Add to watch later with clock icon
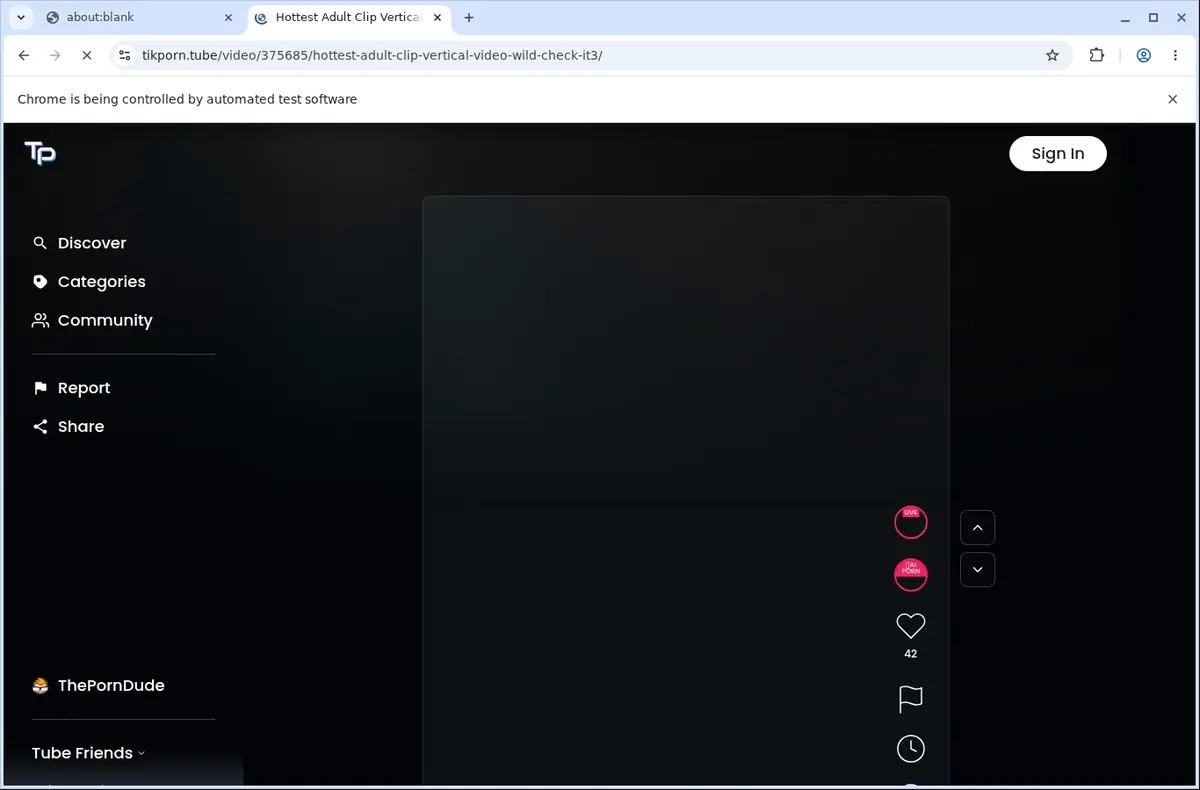Image resolution: width=1200 pixels, height=790 pixels. point(910,748)
